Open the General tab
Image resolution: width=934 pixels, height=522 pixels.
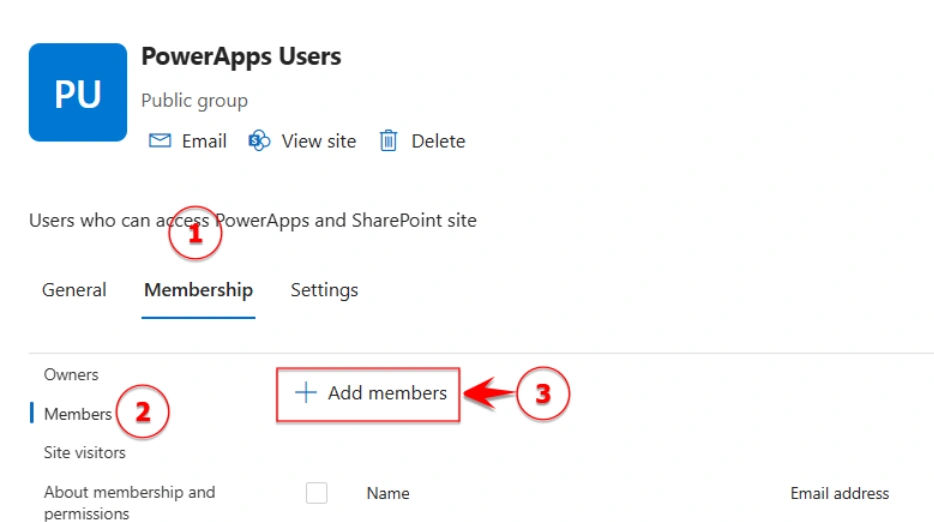tap(74, 290)
